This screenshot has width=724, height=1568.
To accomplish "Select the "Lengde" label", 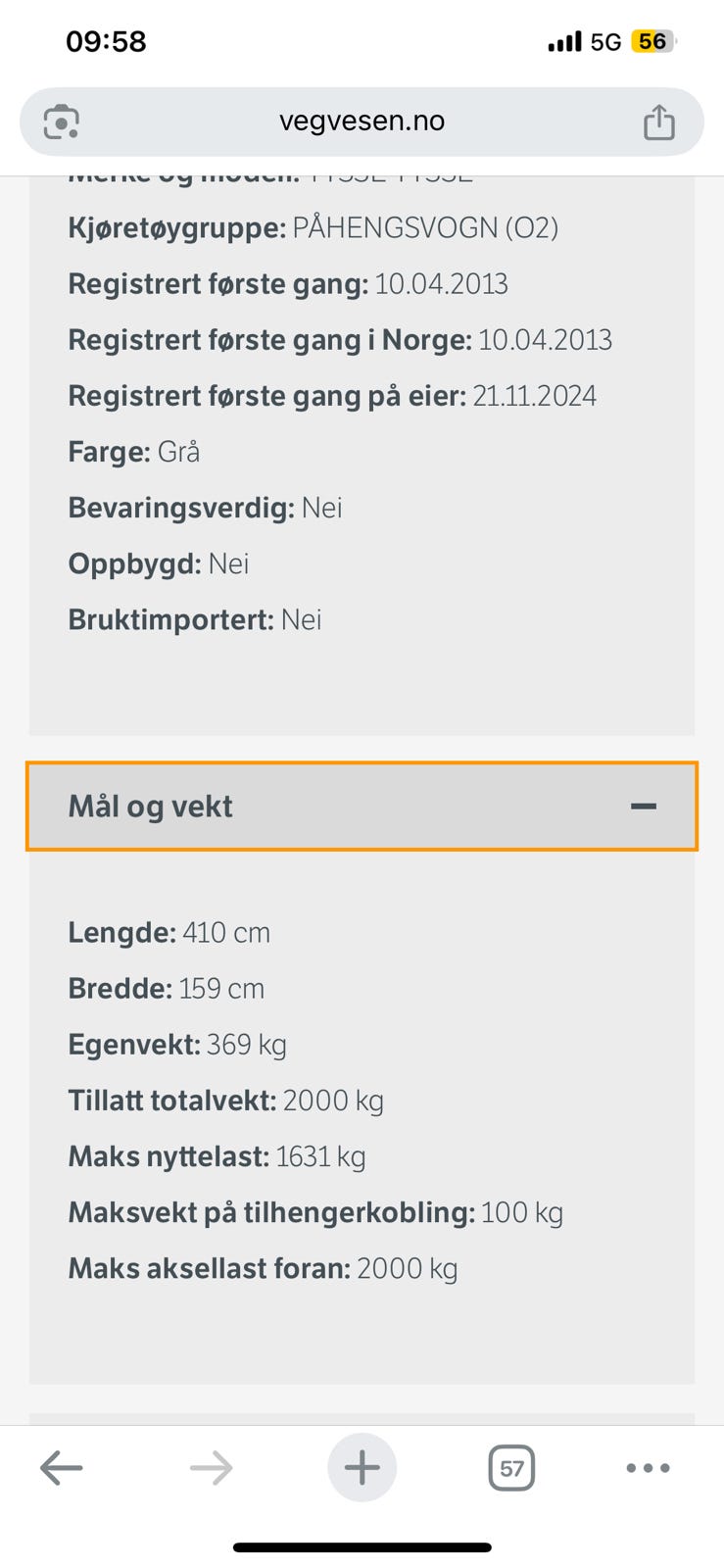I will [x=121, y=933].
